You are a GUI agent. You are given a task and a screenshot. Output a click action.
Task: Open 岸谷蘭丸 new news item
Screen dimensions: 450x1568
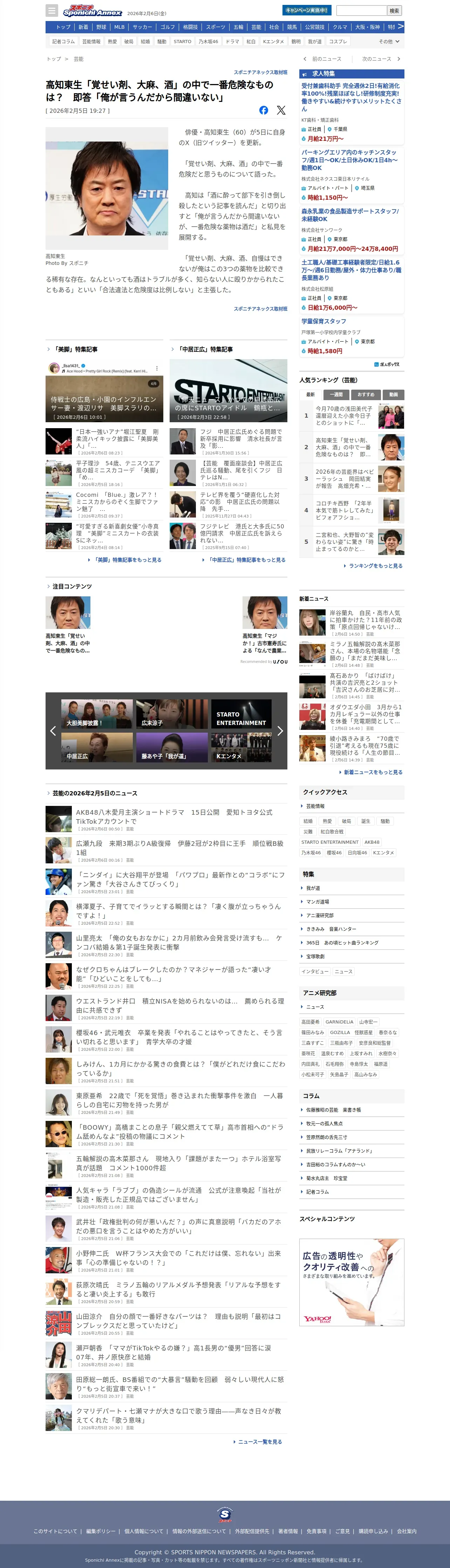(x=352, y=622)
